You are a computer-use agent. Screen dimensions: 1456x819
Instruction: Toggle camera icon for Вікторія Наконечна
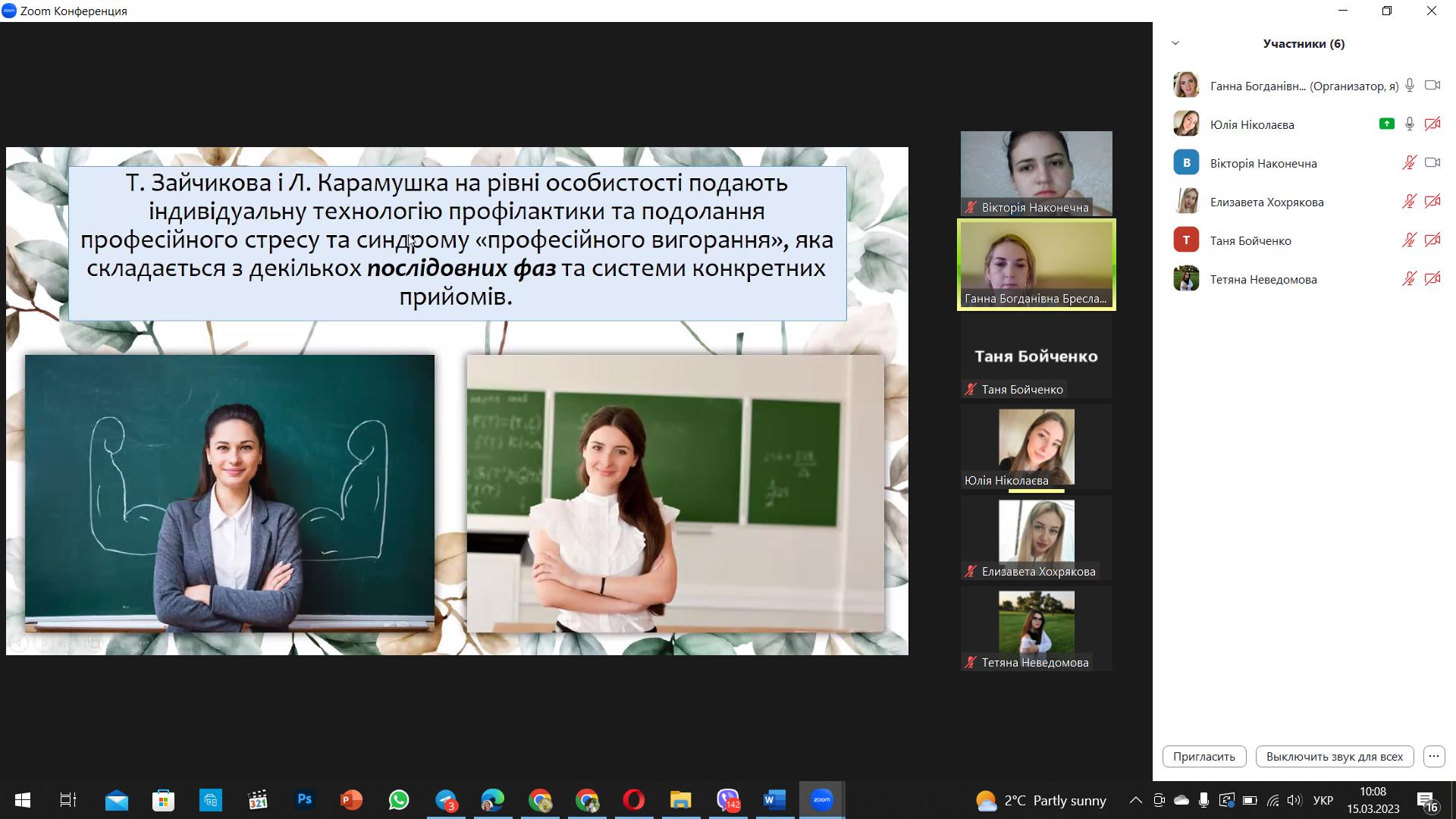coord(1432,163)
